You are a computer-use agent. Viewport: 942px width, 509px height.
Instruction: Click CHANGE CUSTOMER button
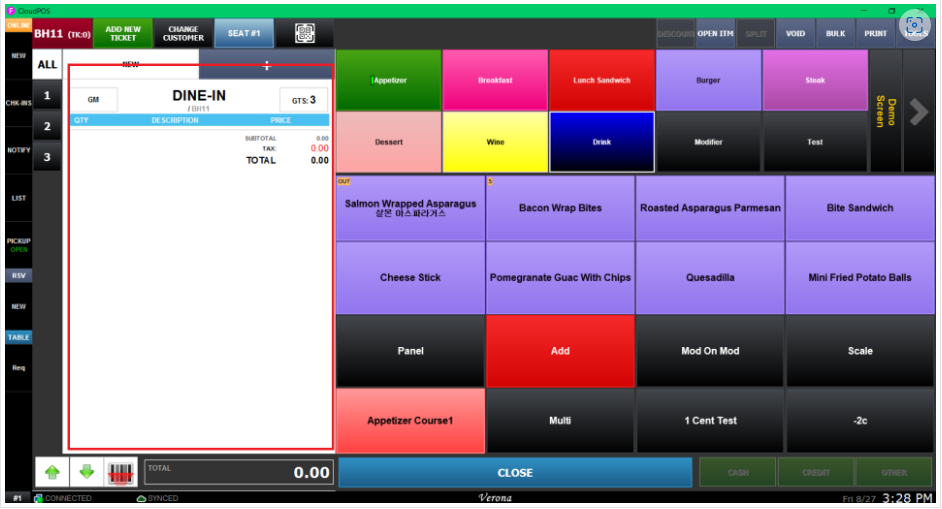tap(183, 33)
